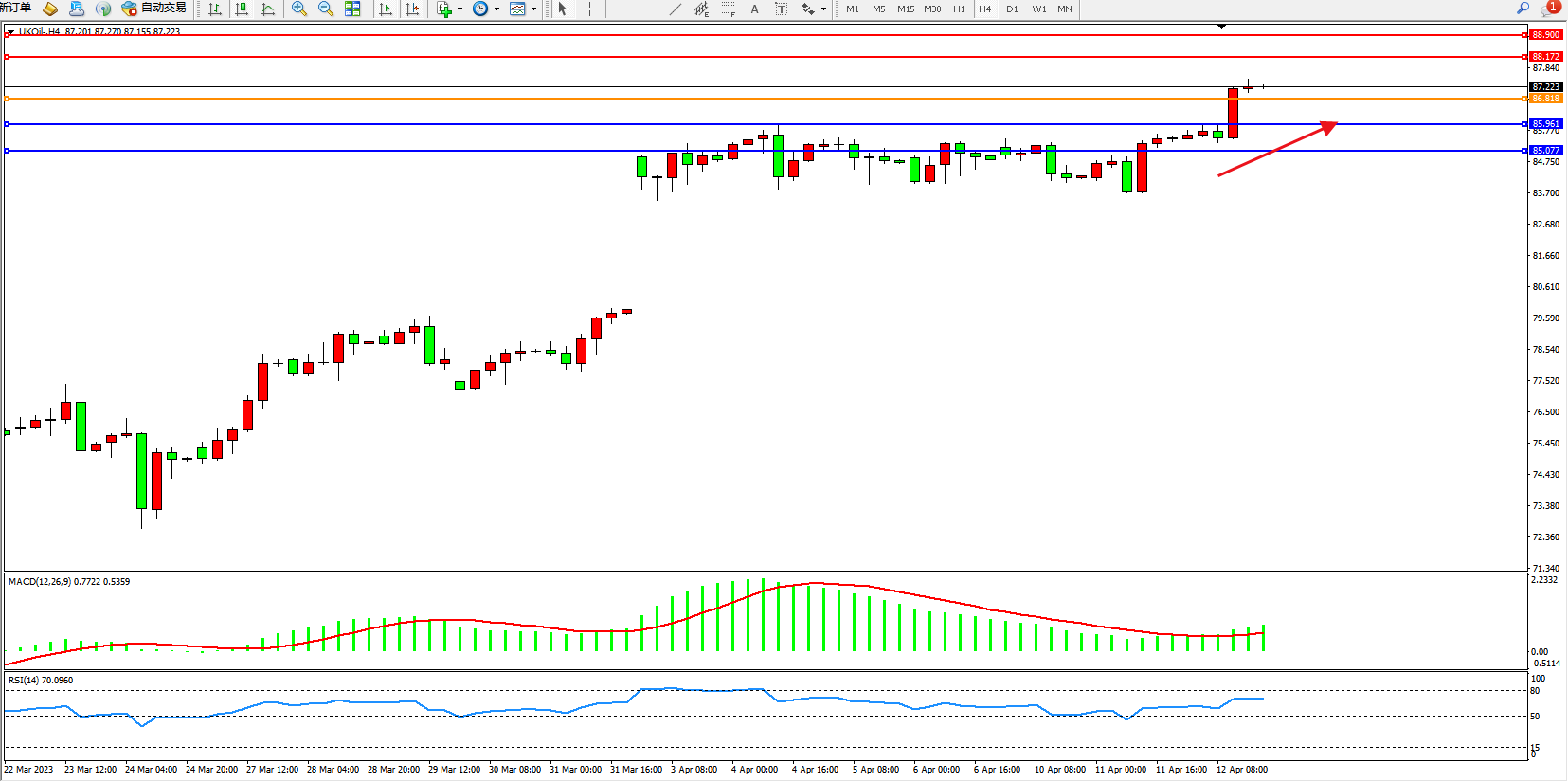Click the Zoom In magnifier icon
Image resolution: width=1568 pixels, height=782 pixels.
click(299, 9)
